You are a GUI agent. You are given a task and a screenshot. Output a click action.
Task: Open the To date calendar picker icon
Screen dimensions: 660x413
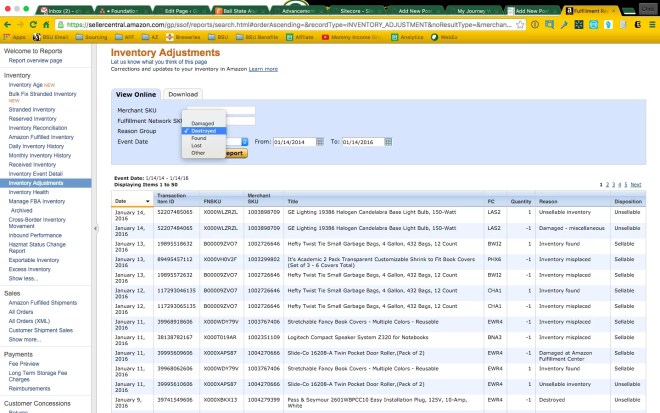(x=388, y=142)
